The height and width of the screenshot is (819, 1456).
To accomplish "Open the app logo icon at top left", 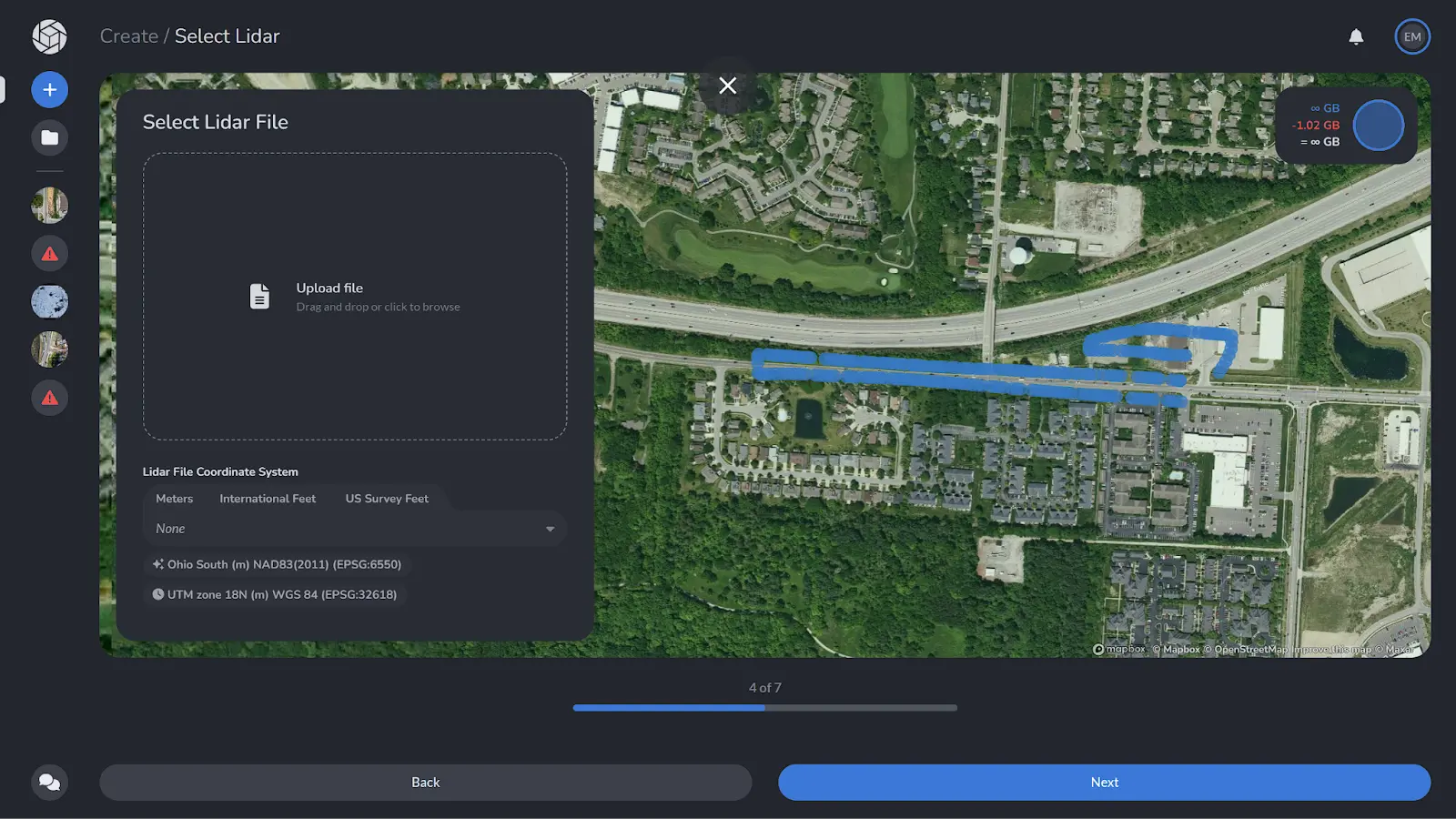I will click(x=49, y=36).
